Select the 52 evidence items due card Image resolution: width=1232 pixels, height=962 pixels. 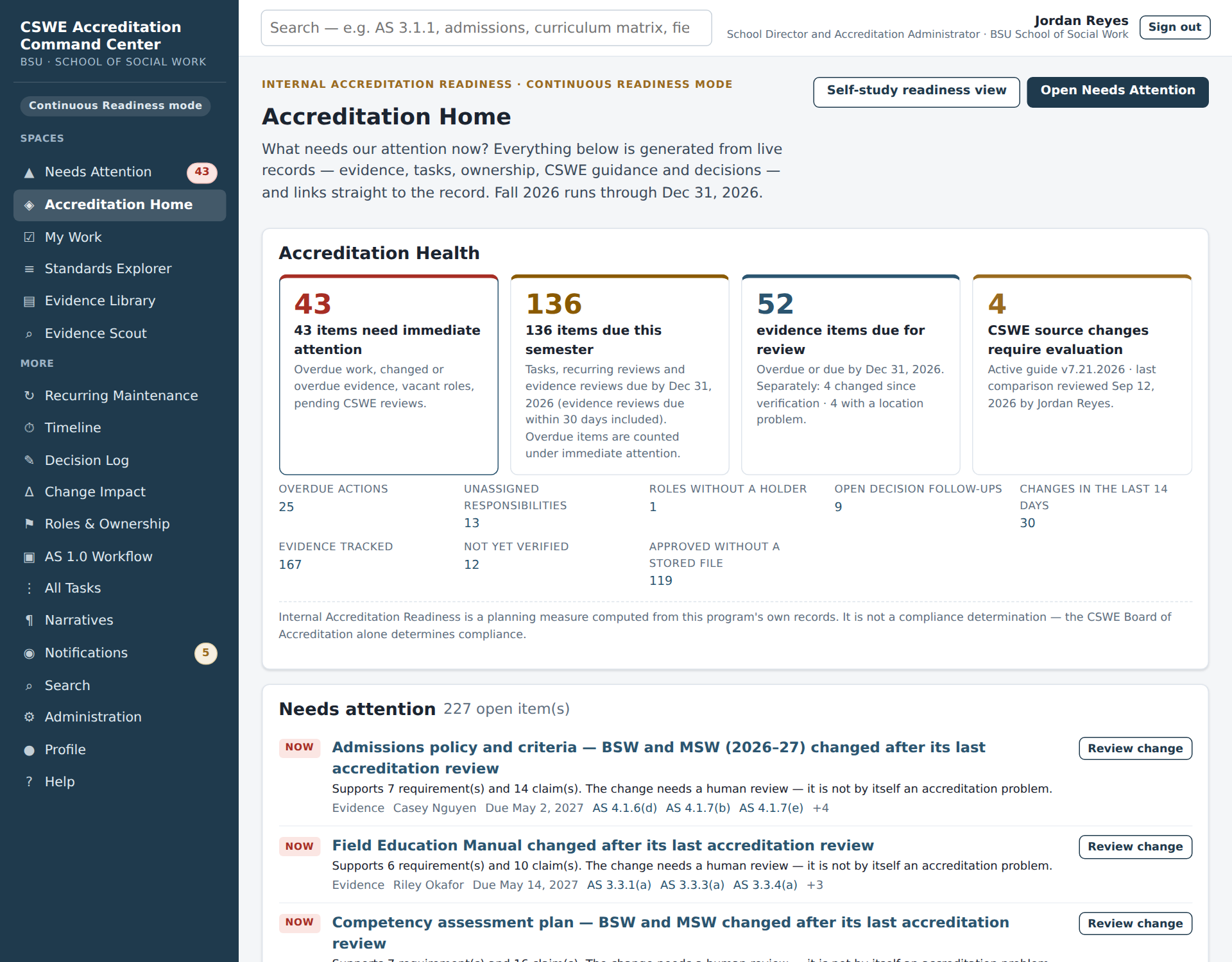coord(850,375)
